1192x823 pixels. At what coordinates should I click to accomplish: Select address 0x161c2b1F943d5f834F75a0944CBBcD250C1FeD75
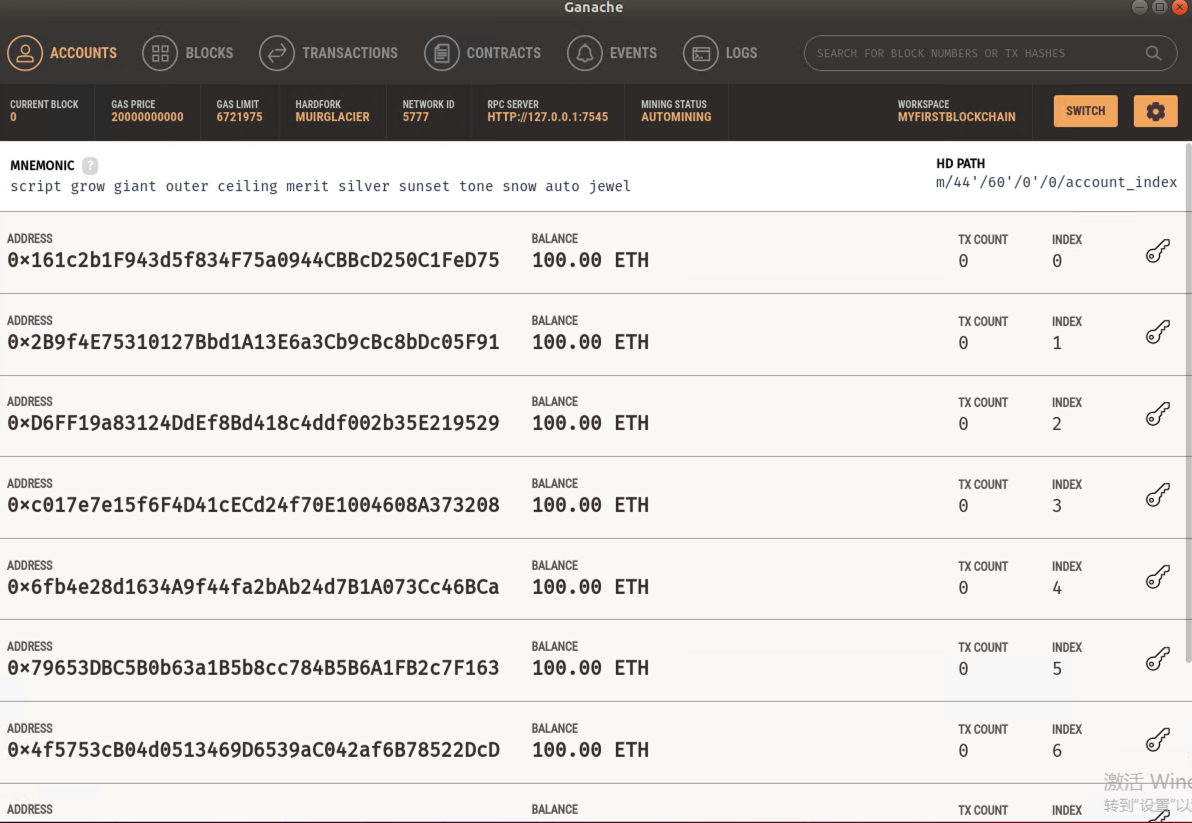click(x=253, y=261)
